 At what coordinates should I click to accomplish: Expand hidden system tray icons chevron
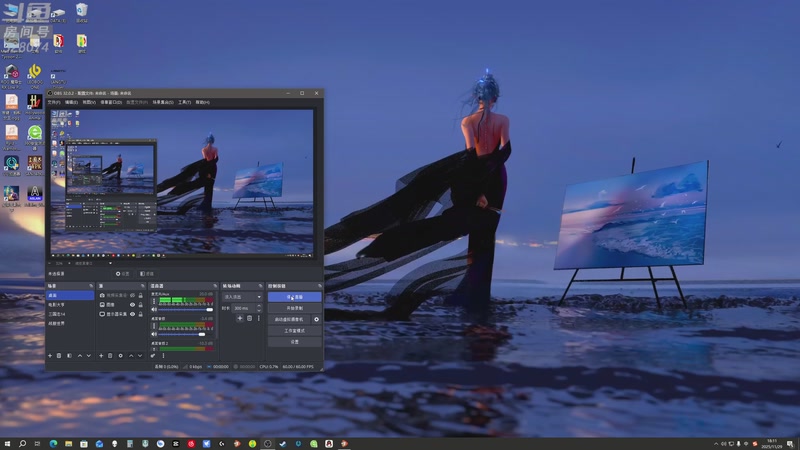(x=716, y=444)
